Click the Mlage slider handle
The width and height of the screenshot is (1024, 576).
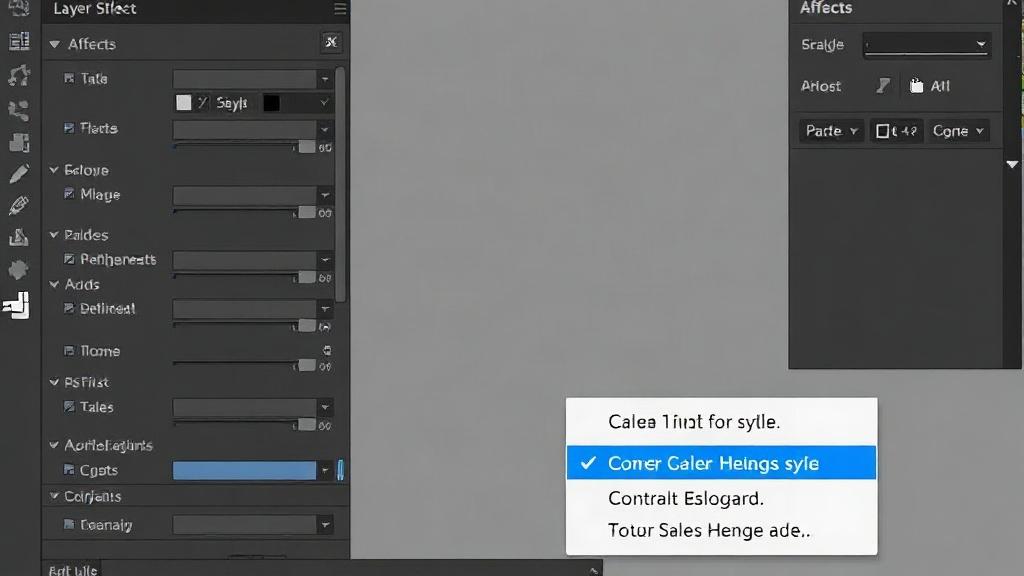click(307, 212)
